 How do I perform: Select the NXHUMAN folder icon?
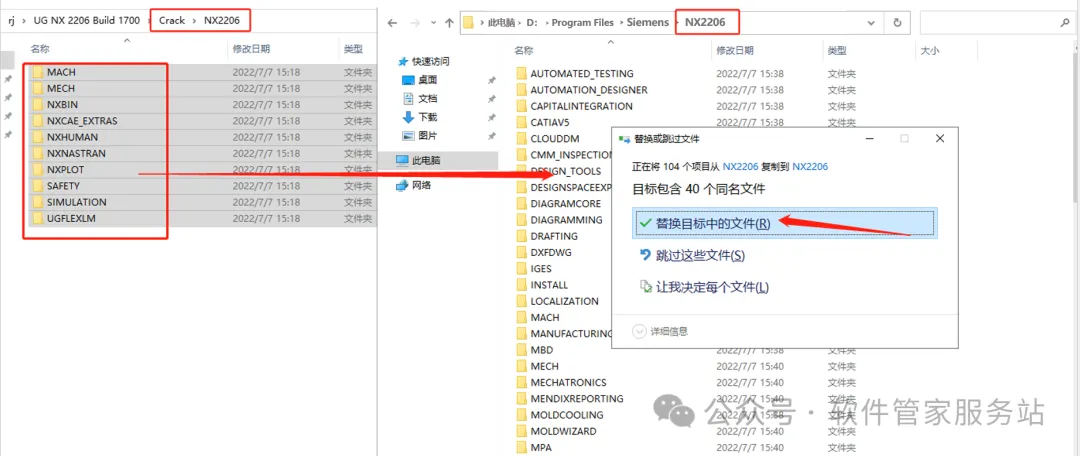pos(37,137)
